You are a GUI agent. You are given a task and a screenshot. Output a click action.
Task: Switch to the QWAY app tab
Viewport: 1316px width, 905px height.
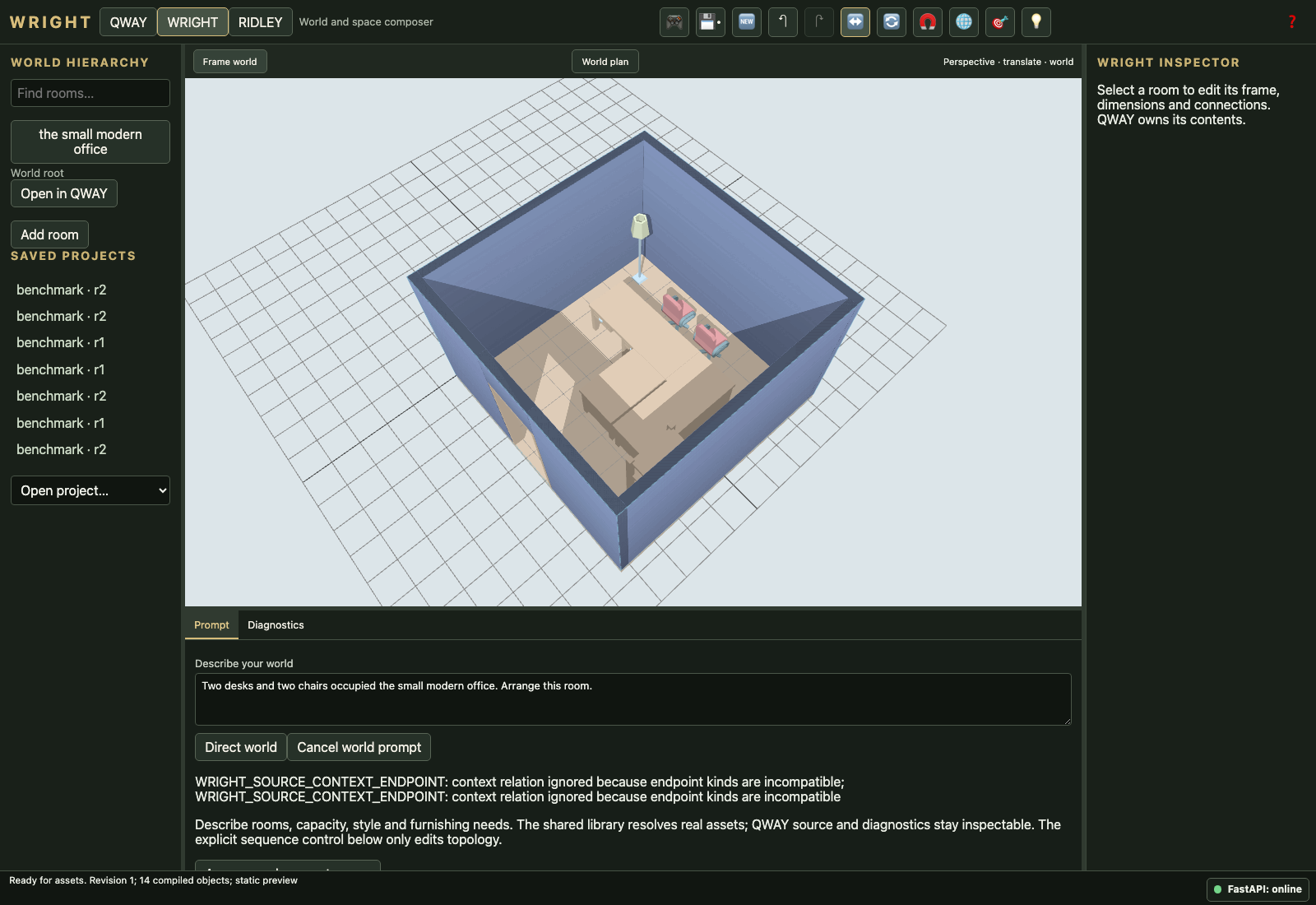[128, 22]
